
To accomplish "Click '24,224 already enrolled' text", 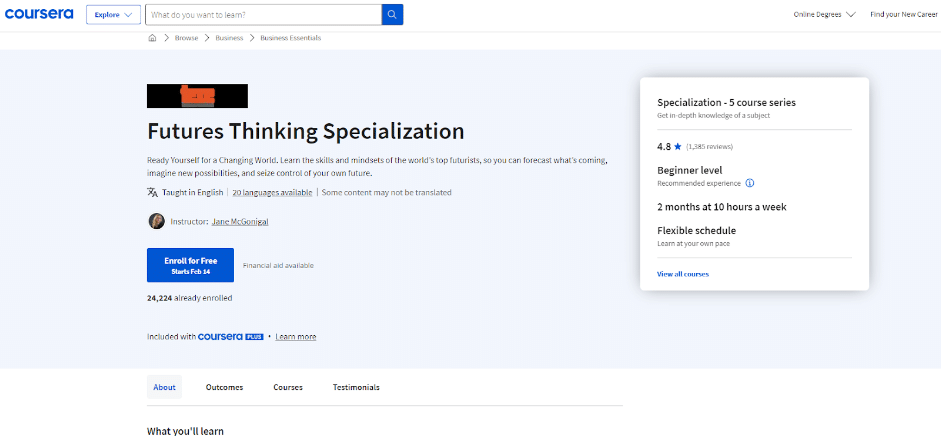I will coord(190,298).
